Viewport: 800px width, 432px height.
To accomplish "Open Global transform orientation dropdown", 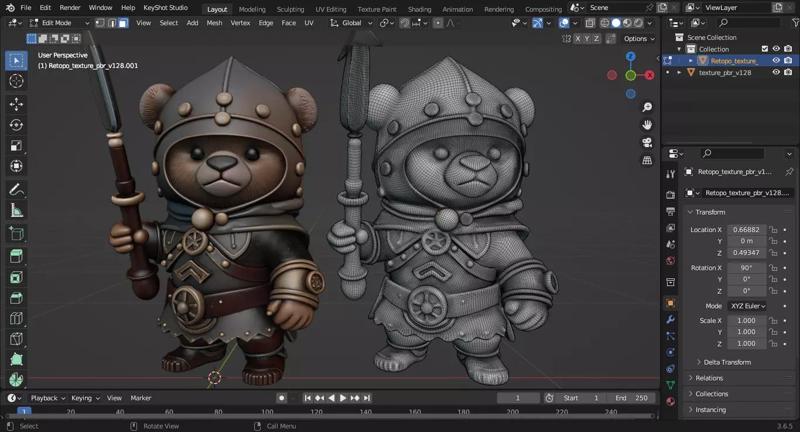I will pos(352,23).
